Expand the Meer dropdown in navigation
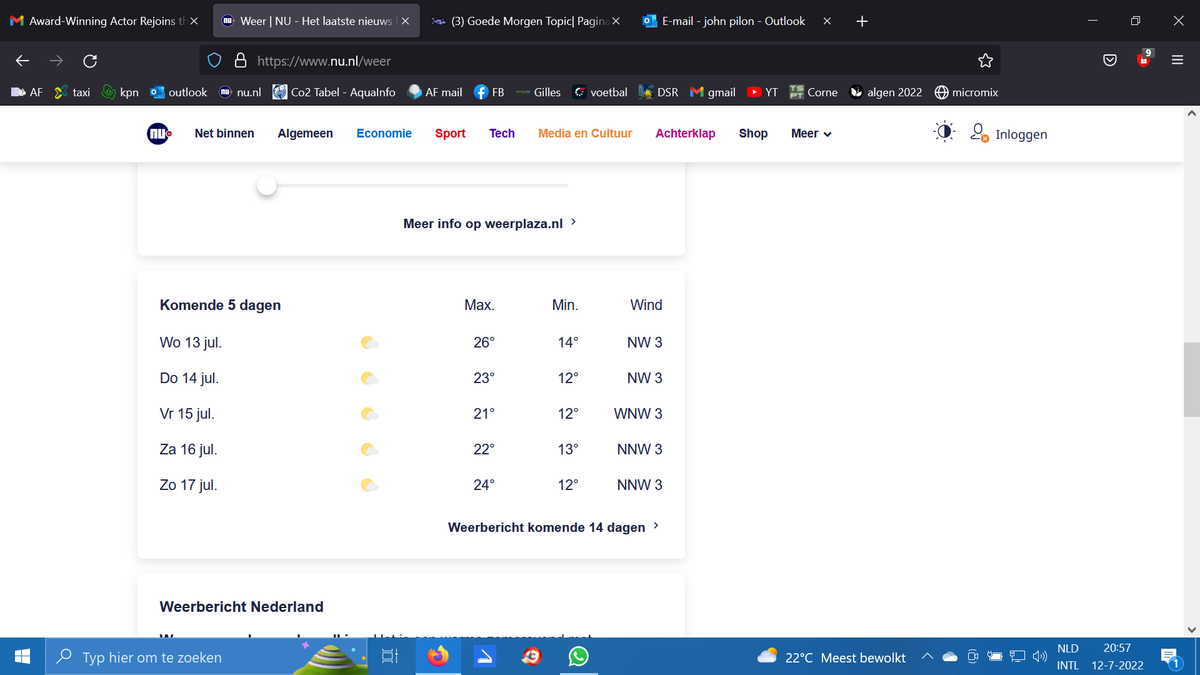 (811, 133)
